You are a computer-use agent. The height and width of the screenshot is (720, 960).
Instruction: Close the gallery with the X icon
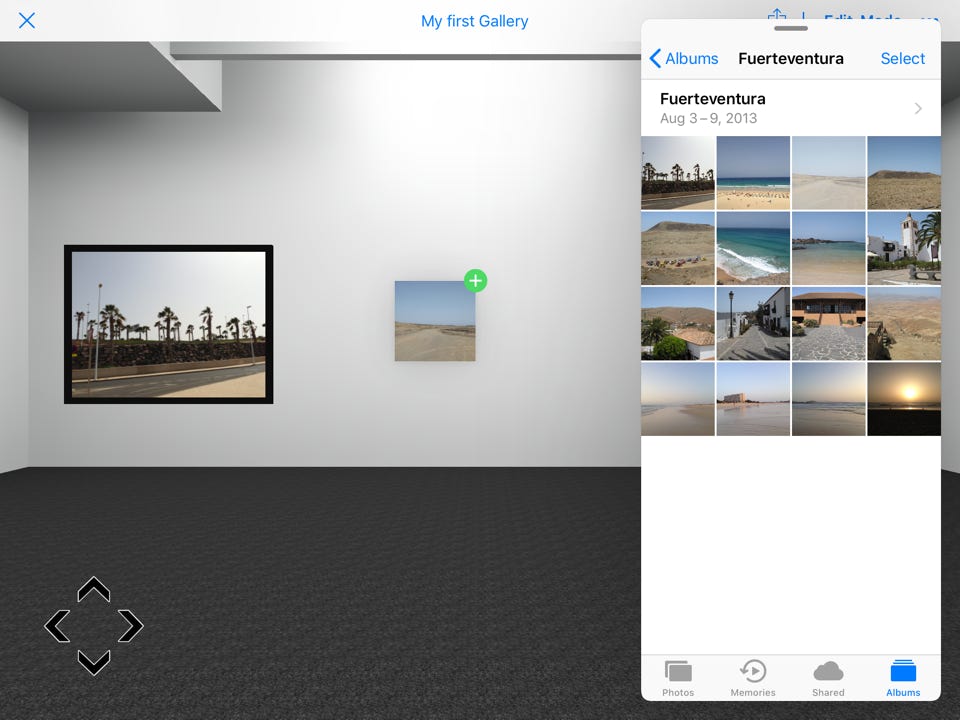tap(27, 21)
